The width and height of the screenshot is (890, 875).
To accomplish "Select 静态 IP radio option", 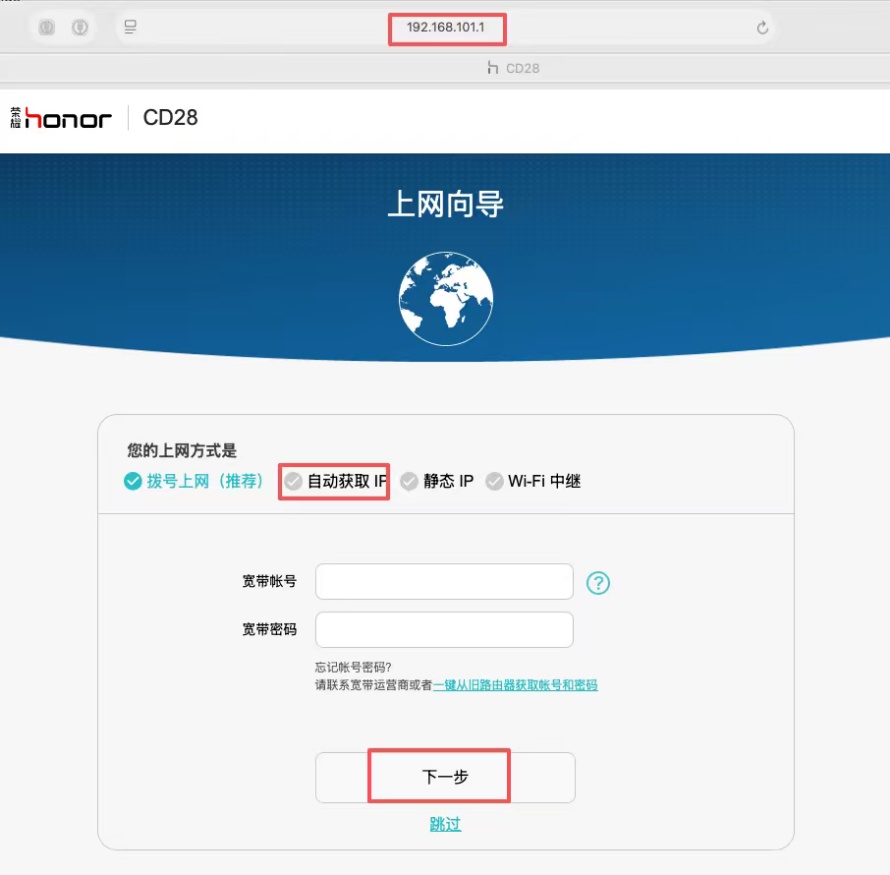I will [x=437, y=481].
